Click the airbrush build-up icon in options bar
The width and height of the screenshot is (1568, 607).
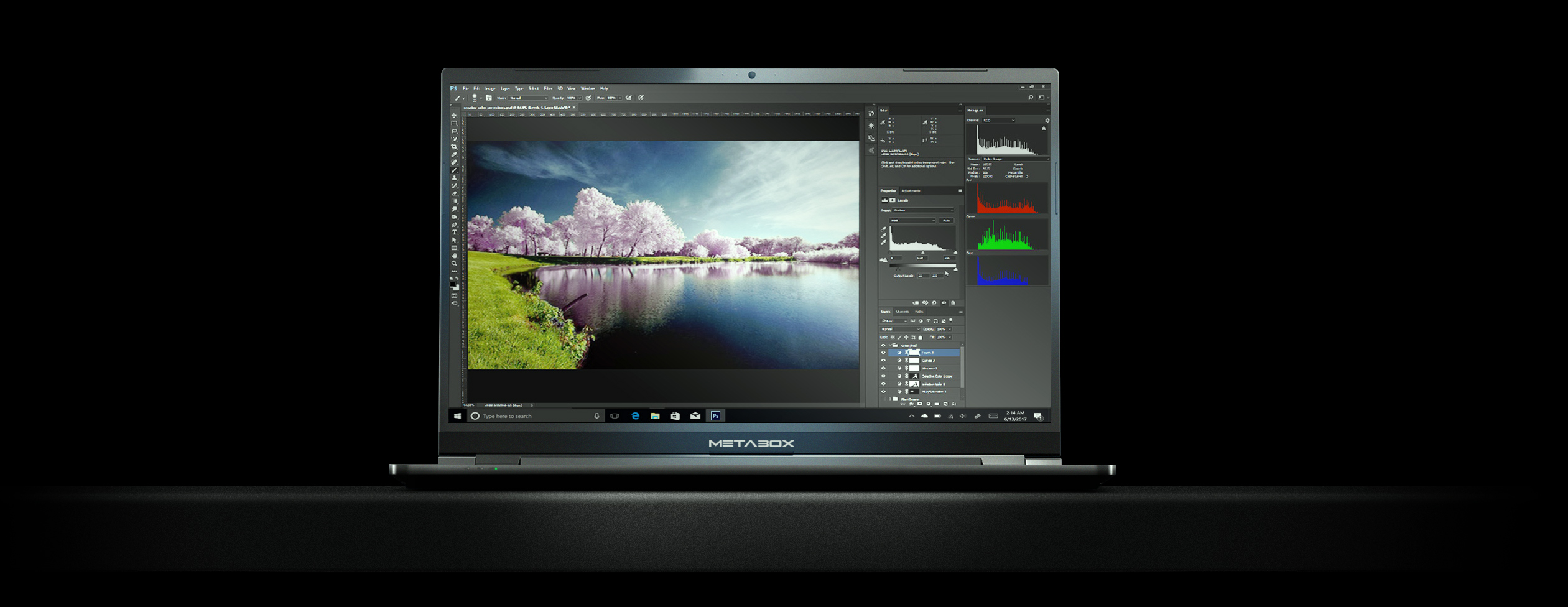point(629,98)
